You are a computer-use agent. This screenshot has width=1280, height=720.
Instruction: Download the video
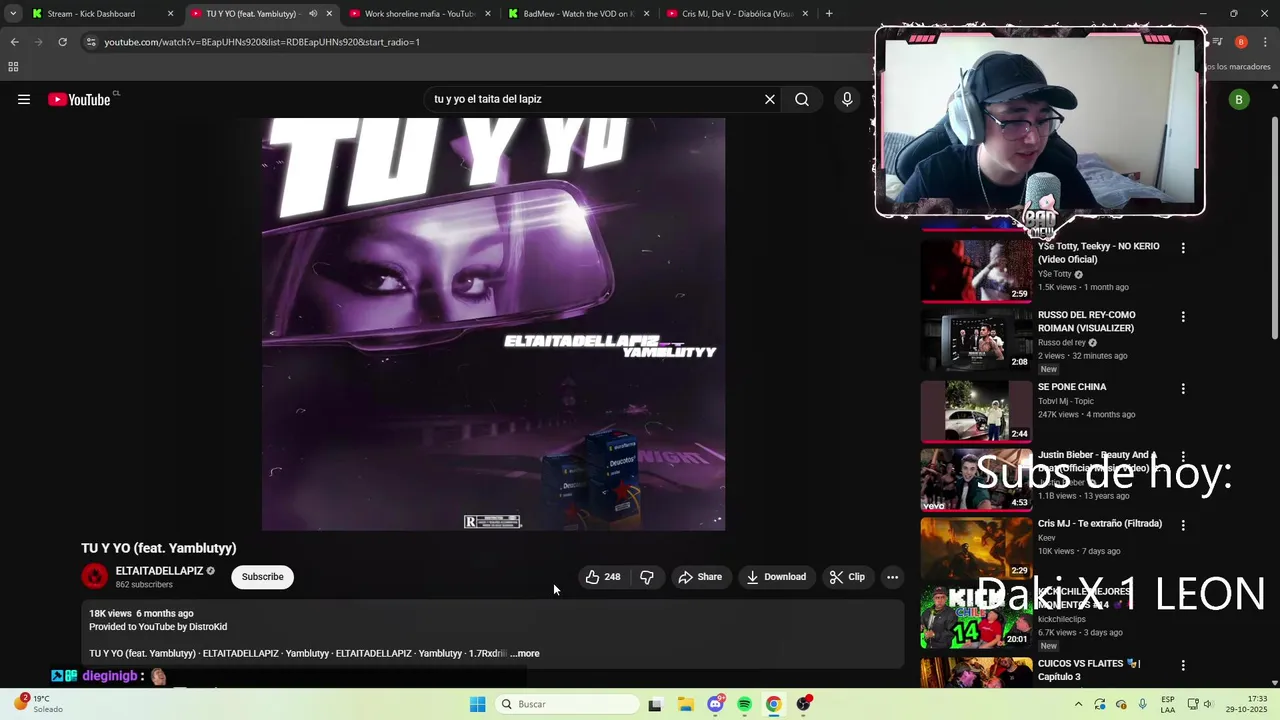click(x=776, y=577)
